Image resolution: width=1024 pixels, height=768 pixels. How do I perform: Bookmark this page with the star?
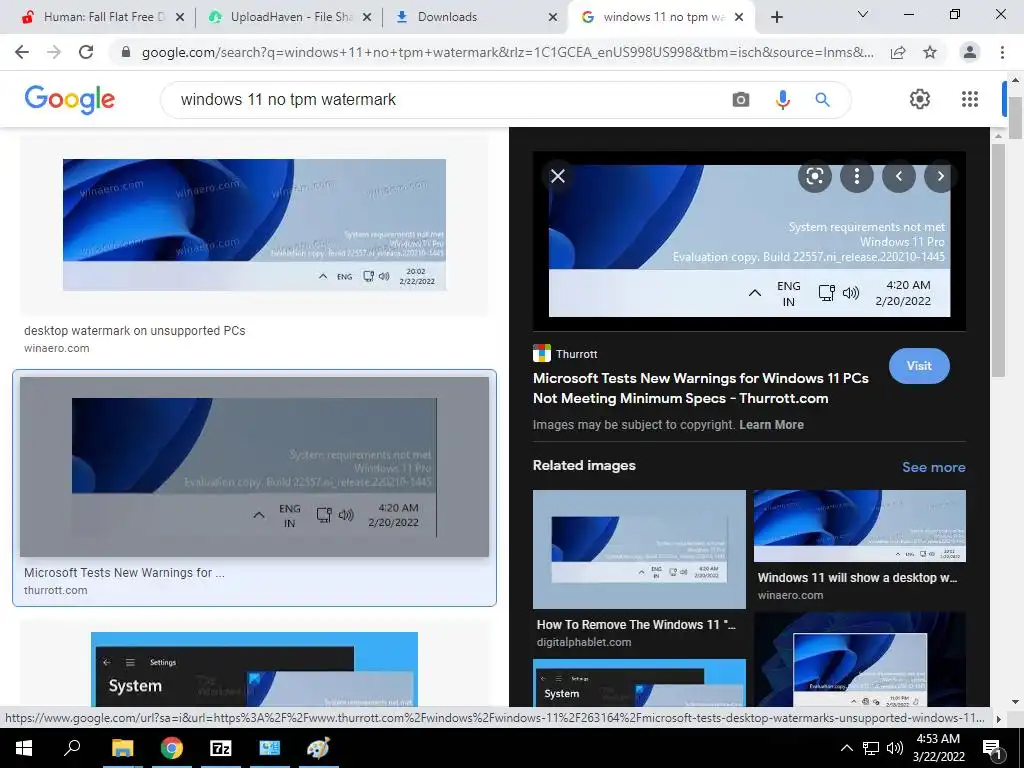pyautogui.click(x=930, y=52)
